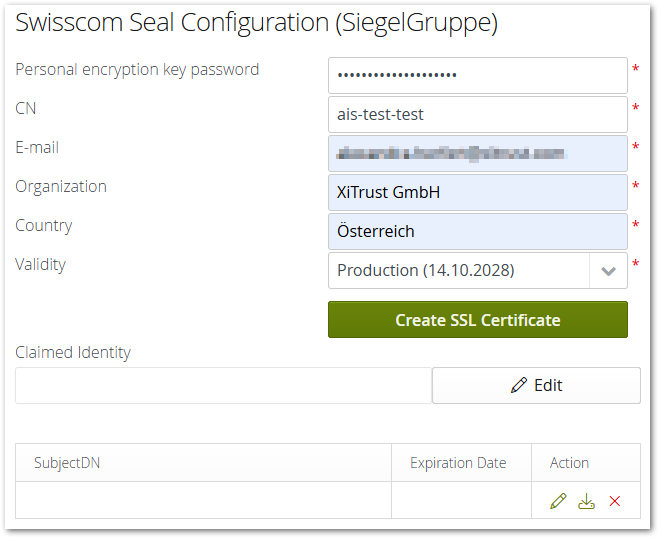Click into the CN field containing ais-test-test
Viewport: 659px width, 538px height.
(477, 114)
